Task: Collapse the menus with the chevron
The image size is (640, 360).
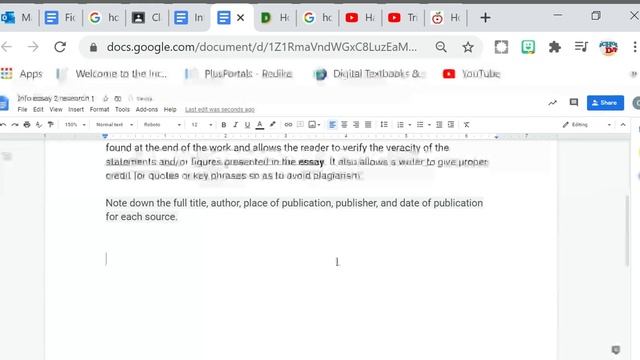Action: [623, 124]
